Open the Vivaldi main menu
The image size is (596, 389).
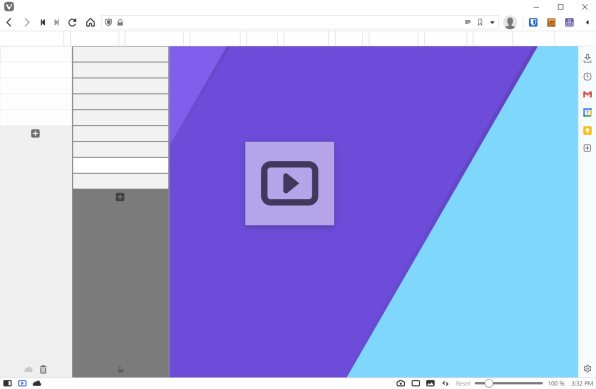click(x=9, y=6)
